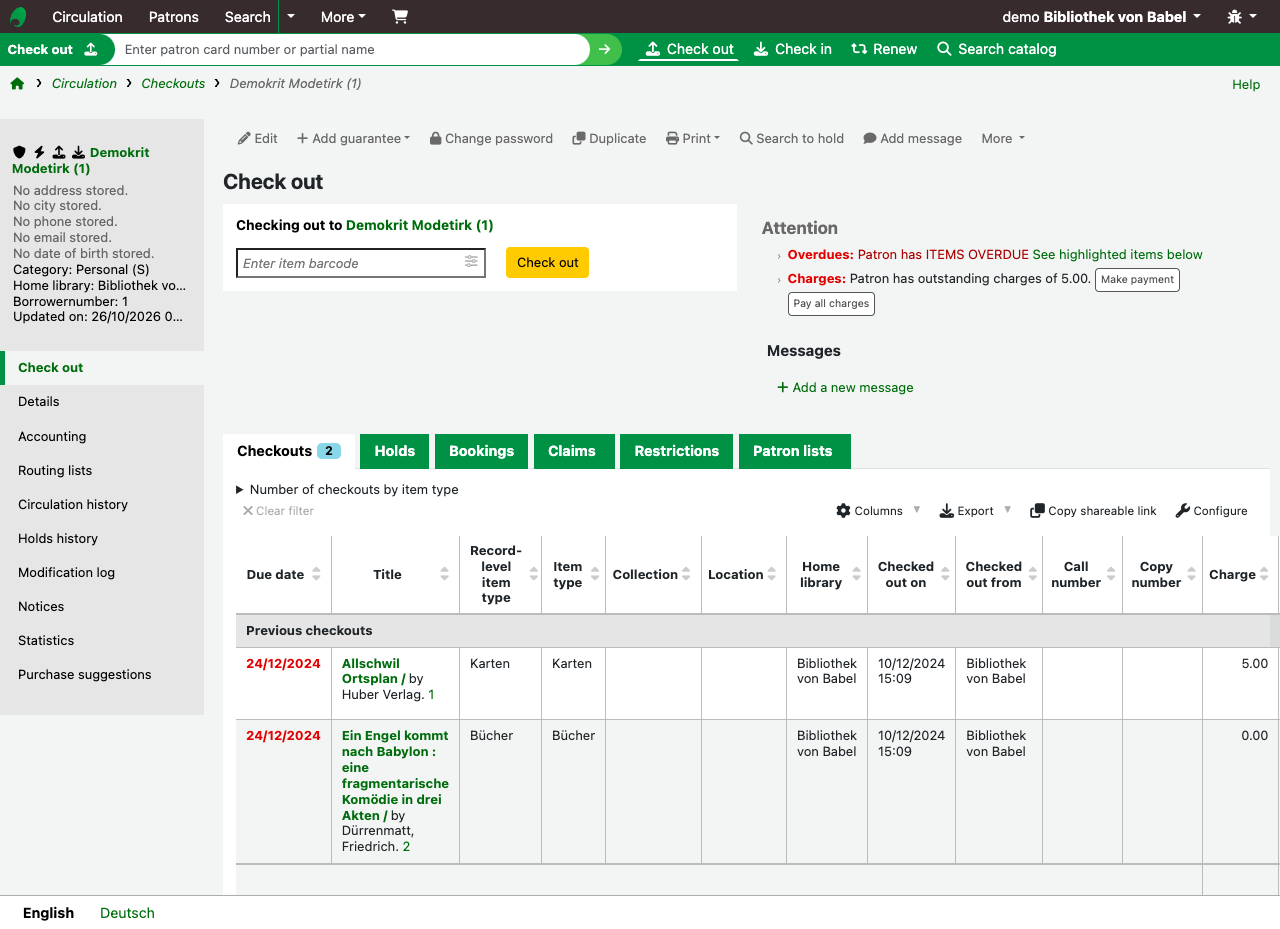Open the Restrictions tab
The width and height of the screenshot is (1280, 929).
677,451
